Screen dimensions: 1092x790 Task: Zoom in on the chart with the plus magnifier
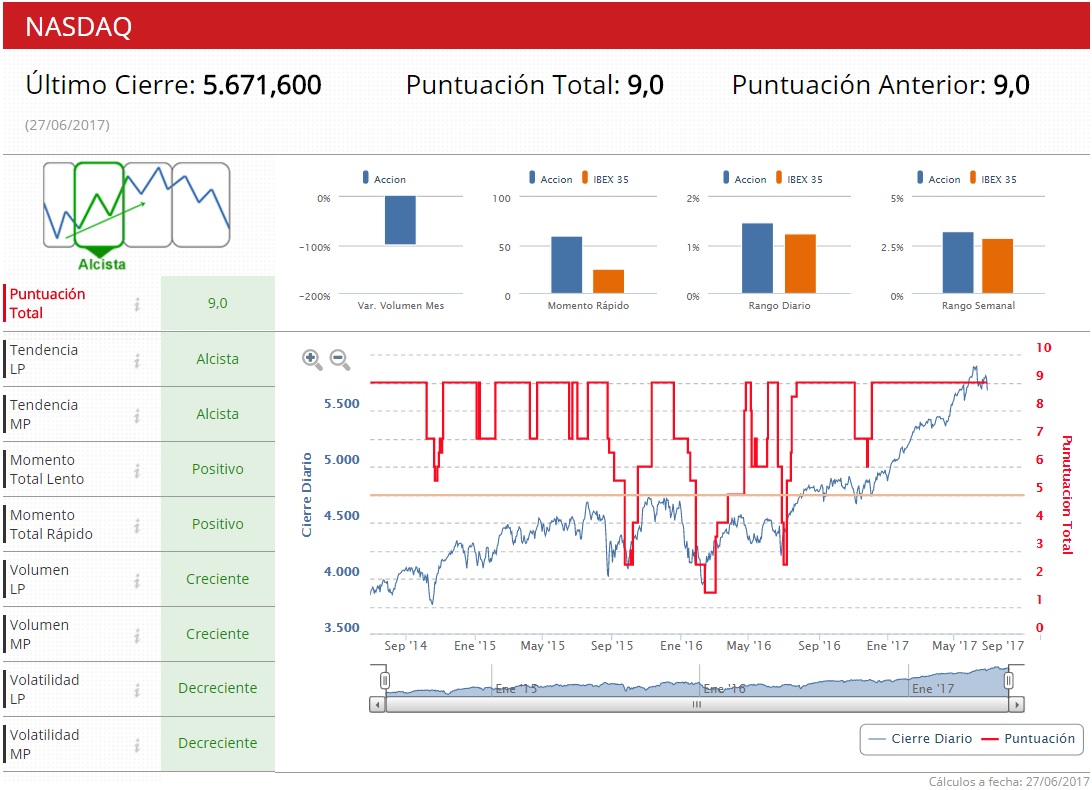tap(311, 359)
